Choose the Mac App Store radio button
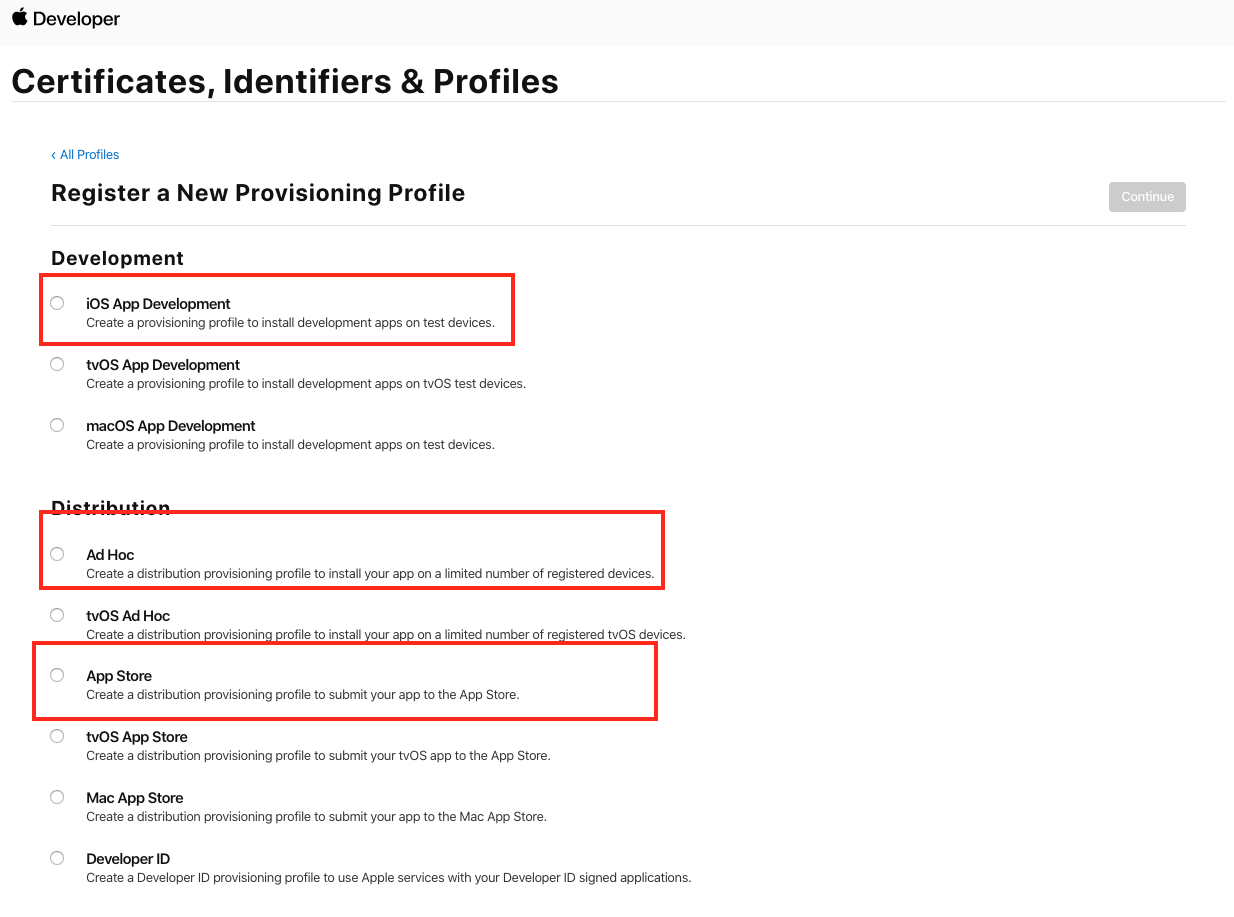The width and height of the screenshot is (1234, 917). click(x=57, y=797)
